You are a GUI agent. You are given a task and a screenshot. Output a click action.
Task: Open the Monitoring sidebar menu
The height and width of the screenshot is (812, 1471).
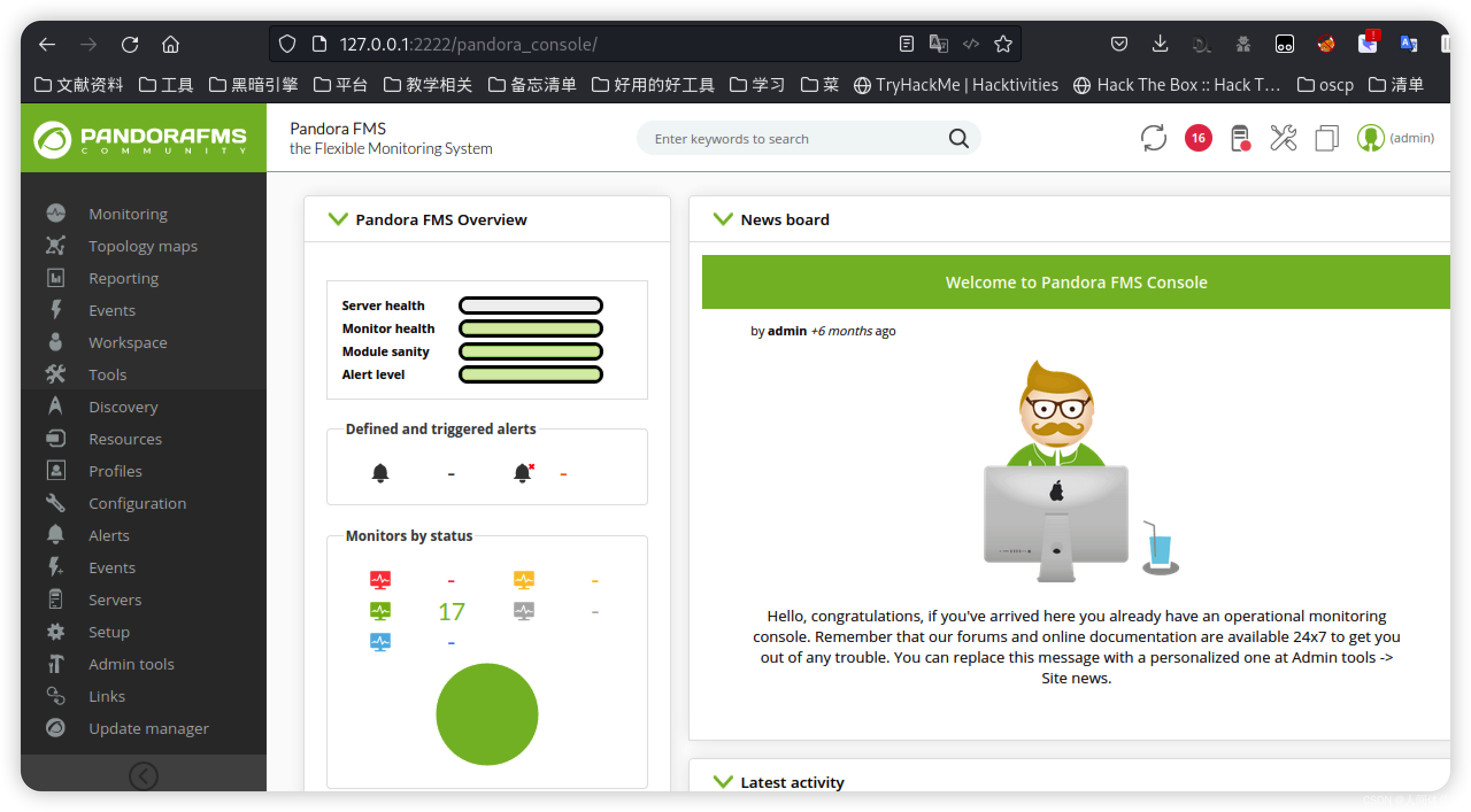(x=128, y=214)
